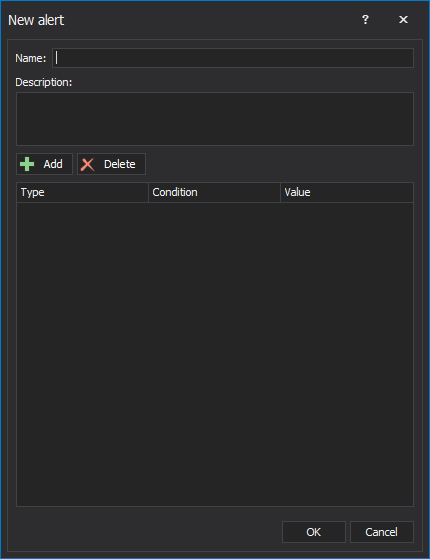Click the red X Delete icon
Screen dimensions: 430x559
87,165
